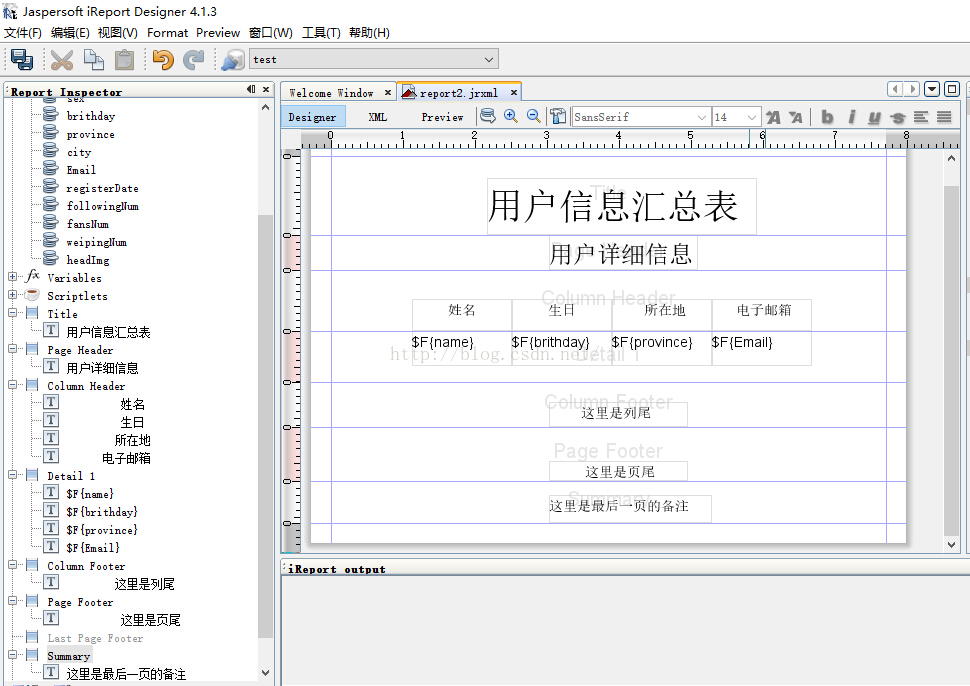970x686 pixels.
Task: Close the Report Inspector panel
Action: (266, 90)
